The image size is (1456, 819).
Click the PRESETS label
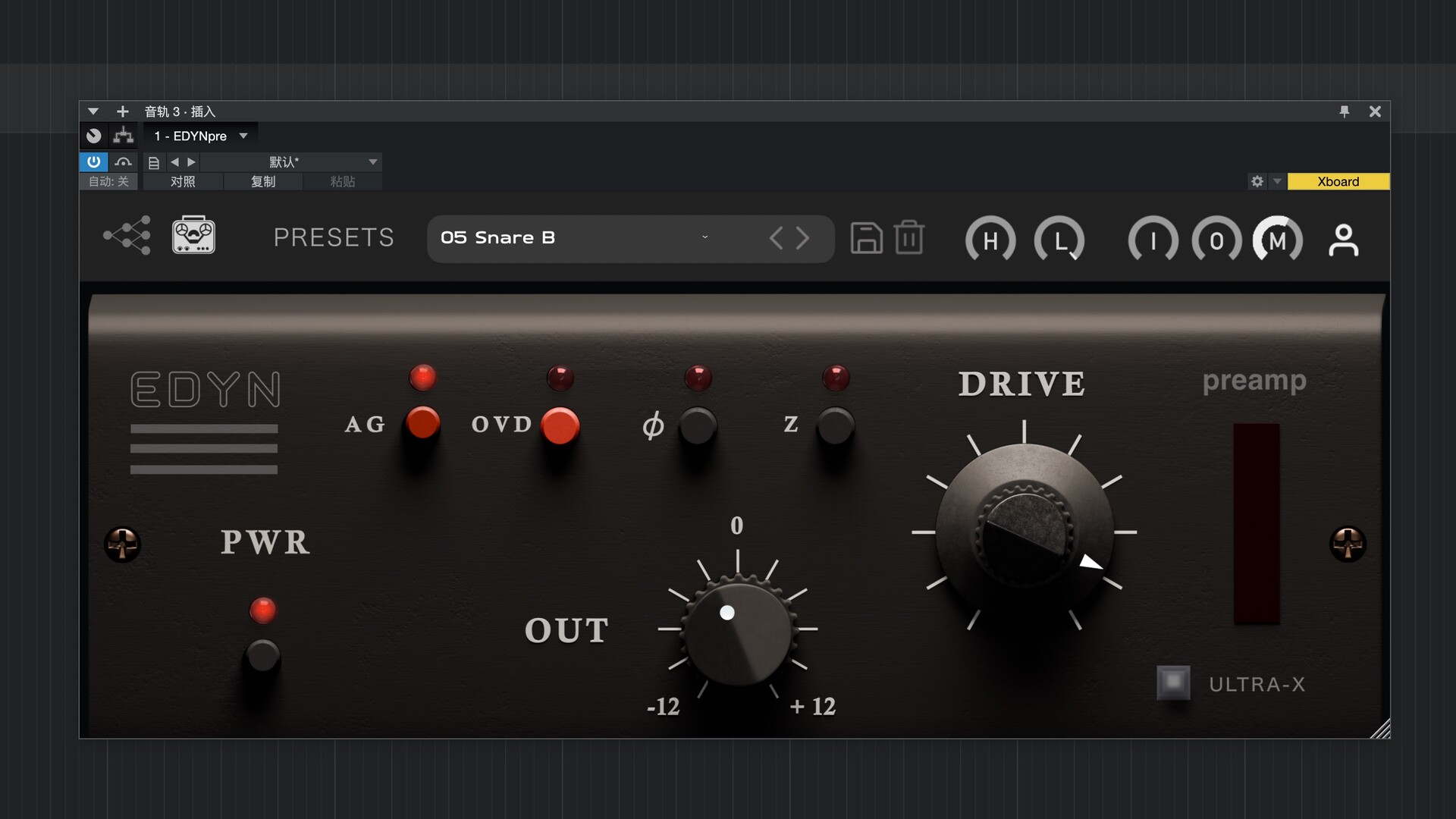(x=334, y=237)
